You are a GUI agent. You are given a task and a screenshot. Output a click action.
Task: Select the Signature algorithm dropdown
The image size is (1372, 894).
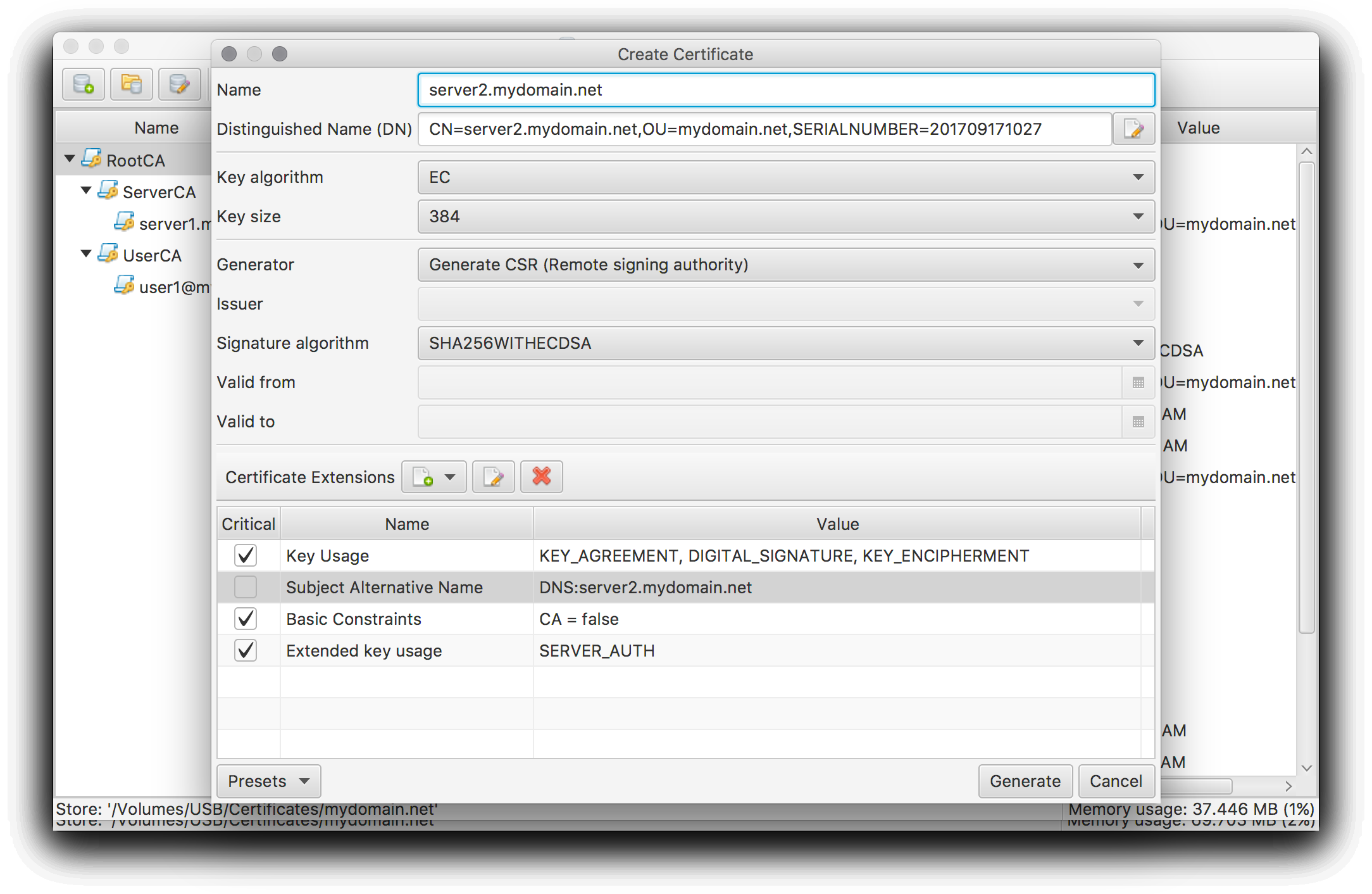coord(782,344)
